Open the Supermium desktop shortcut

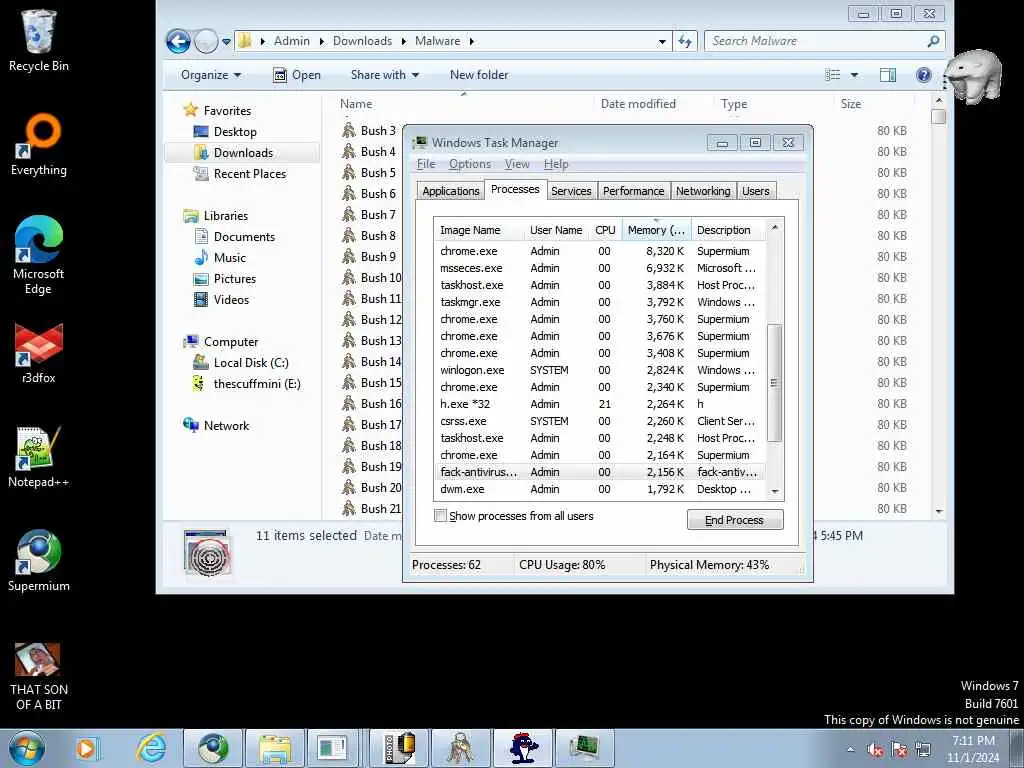coord(39,560)
